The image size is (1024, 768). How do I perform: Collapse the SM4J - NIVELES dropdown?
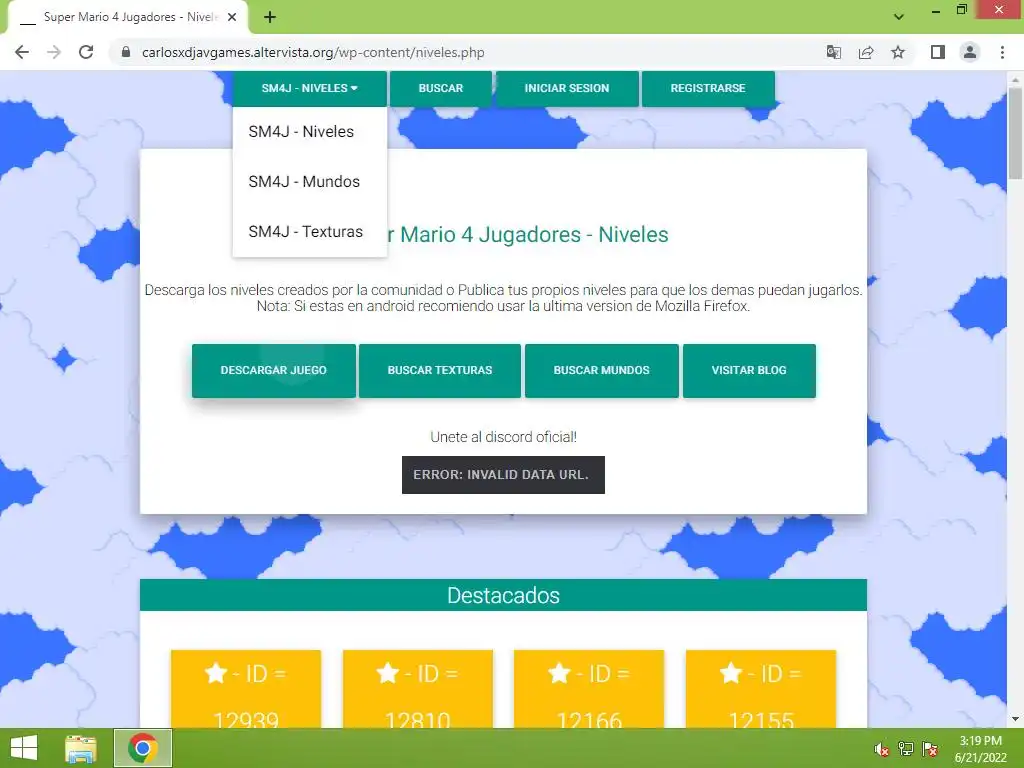(x=310, y=88)
